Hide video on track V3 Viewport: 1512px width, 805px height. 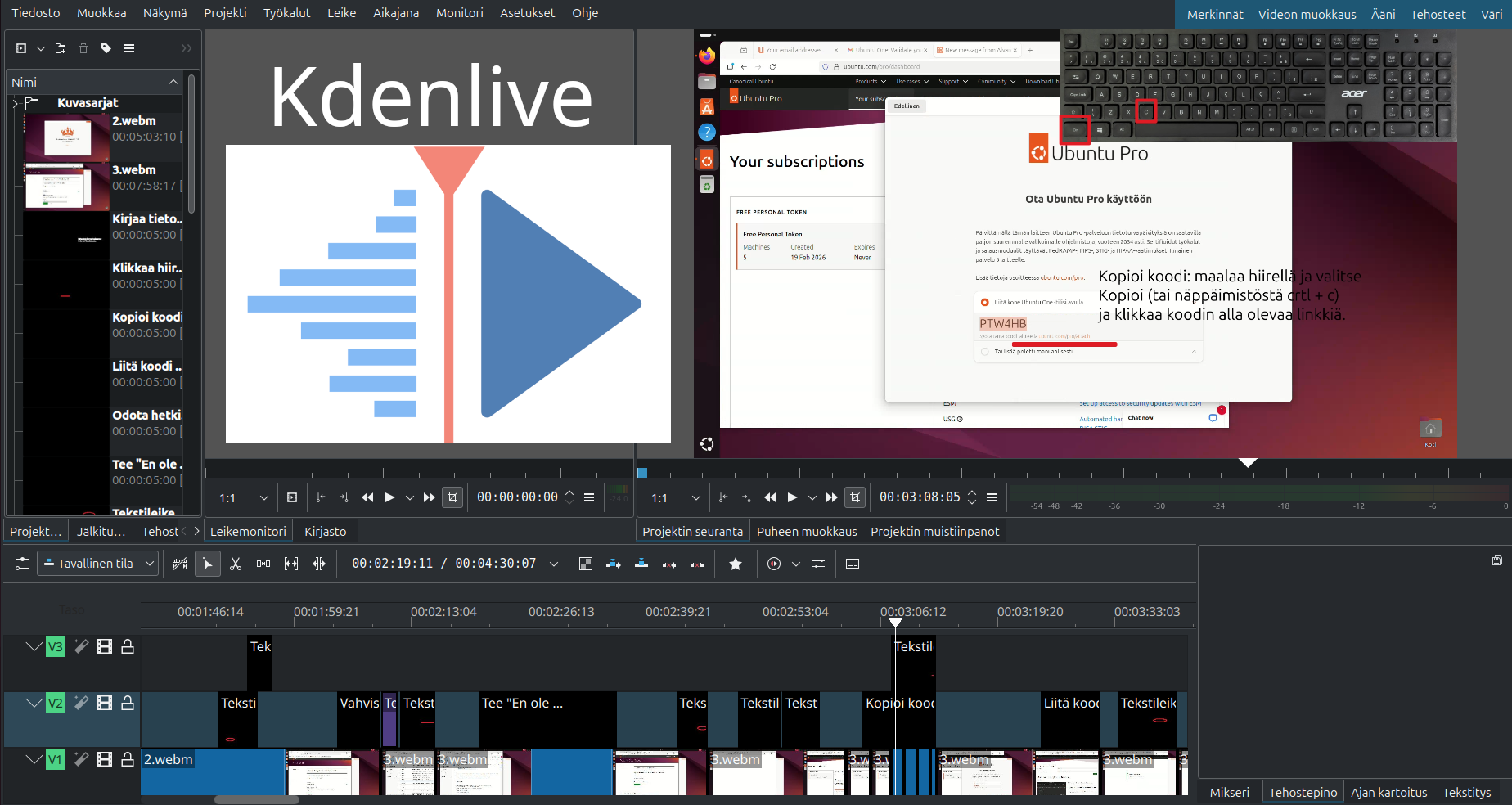[105, 646]
